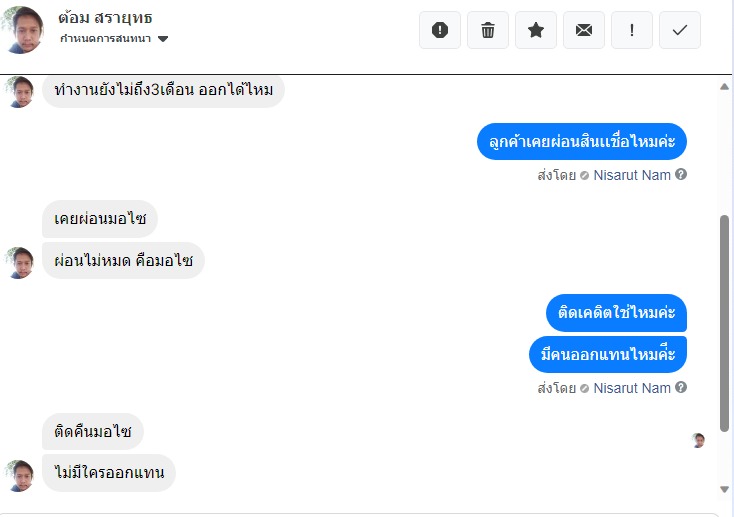Star this conversation as follow up
This screenshot has height=517, width=734.
[x=536, y=30]
